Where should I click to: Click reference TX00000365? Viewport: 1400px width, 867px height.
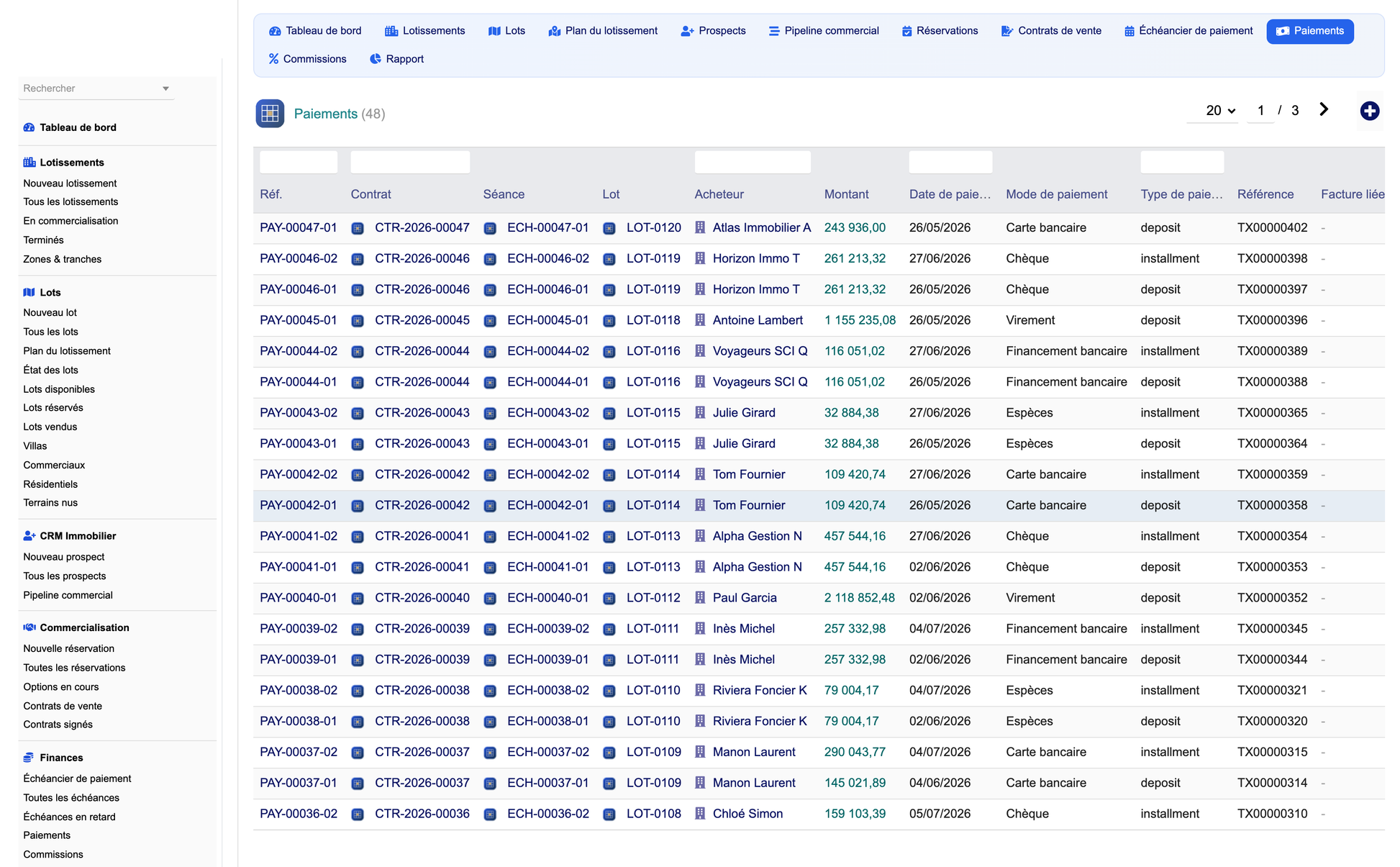click(1272, 413)
